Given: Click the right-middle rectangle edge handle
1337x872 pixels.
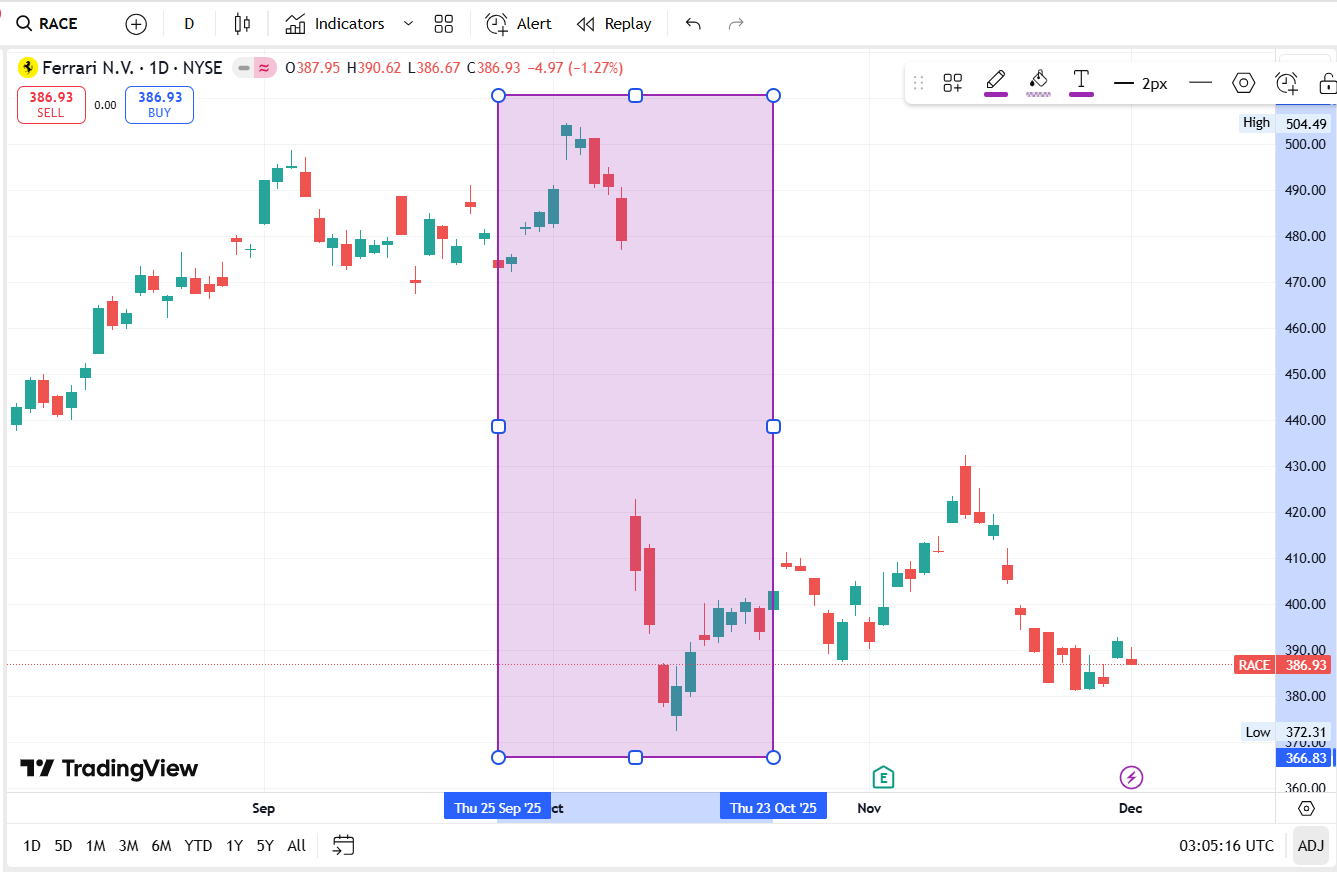Looking at the screenshot, I should pyautogui.click(x=773, y=426).
